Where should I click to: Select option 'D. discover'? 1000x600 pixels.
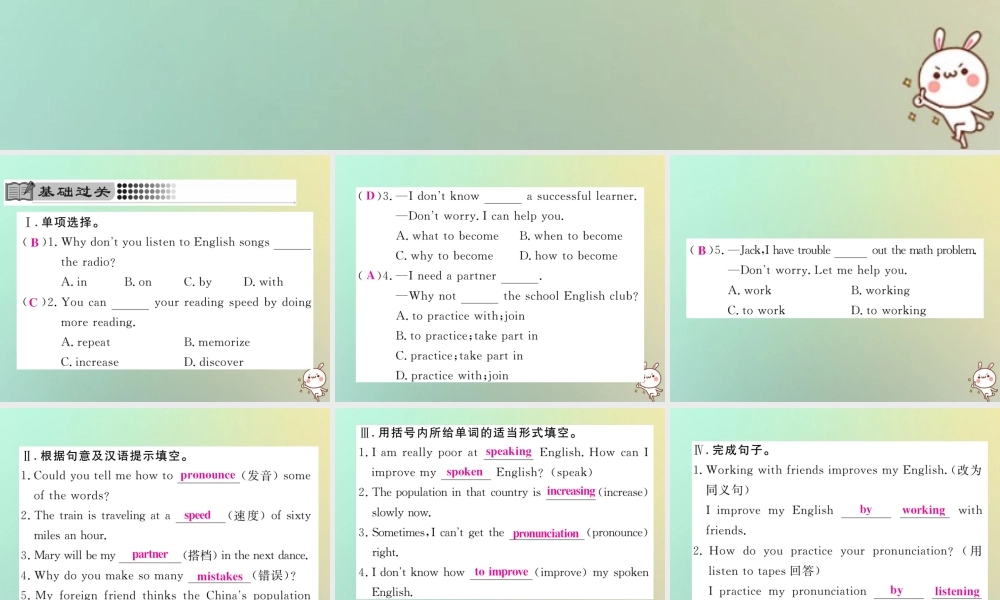pyautogui.click(x=214, y=362)
